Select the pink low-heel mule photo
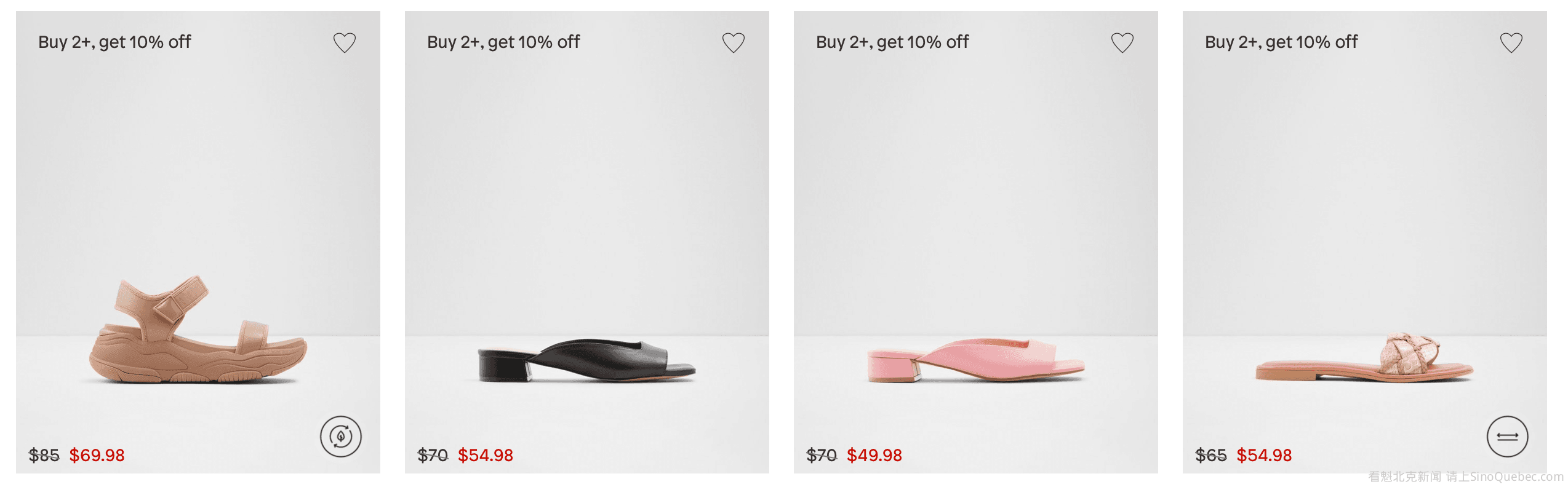 tap(975, 360)
